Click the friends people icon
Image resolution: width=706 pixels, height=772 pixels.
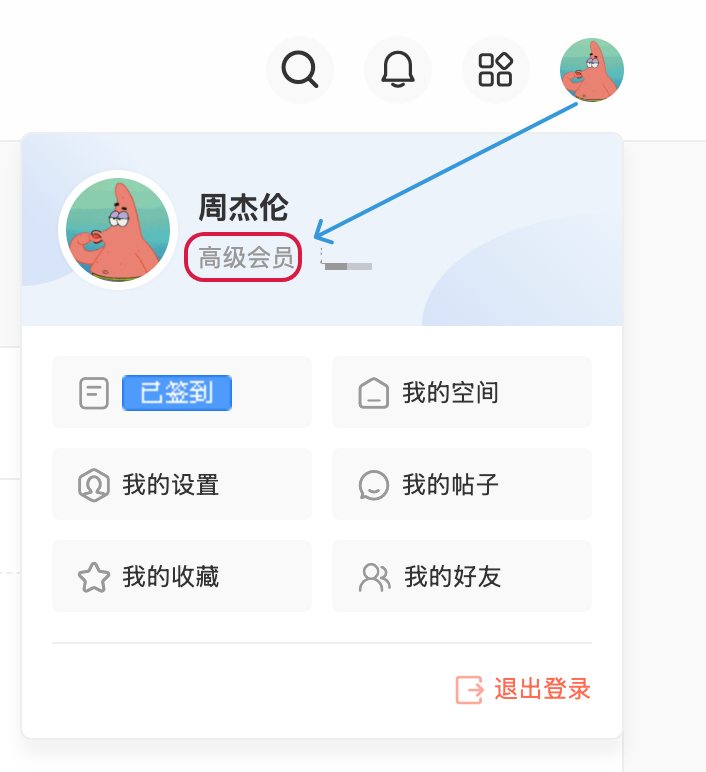(375, 577)
